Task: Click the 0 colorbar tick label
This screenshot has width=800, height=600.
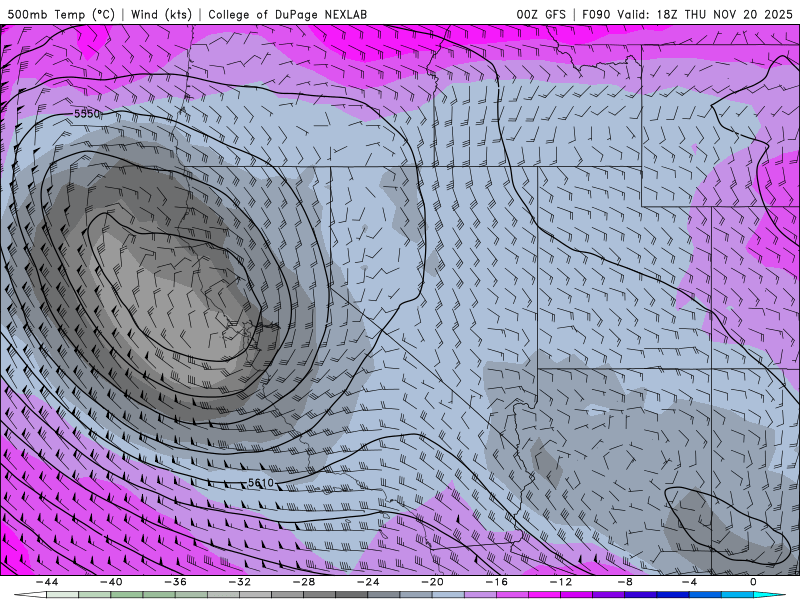Action: point(753,582)
